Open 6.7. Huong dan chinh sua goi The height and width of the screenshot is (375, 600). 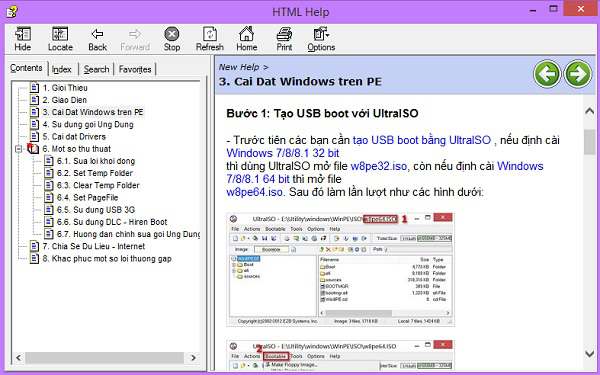pos(128,234)
